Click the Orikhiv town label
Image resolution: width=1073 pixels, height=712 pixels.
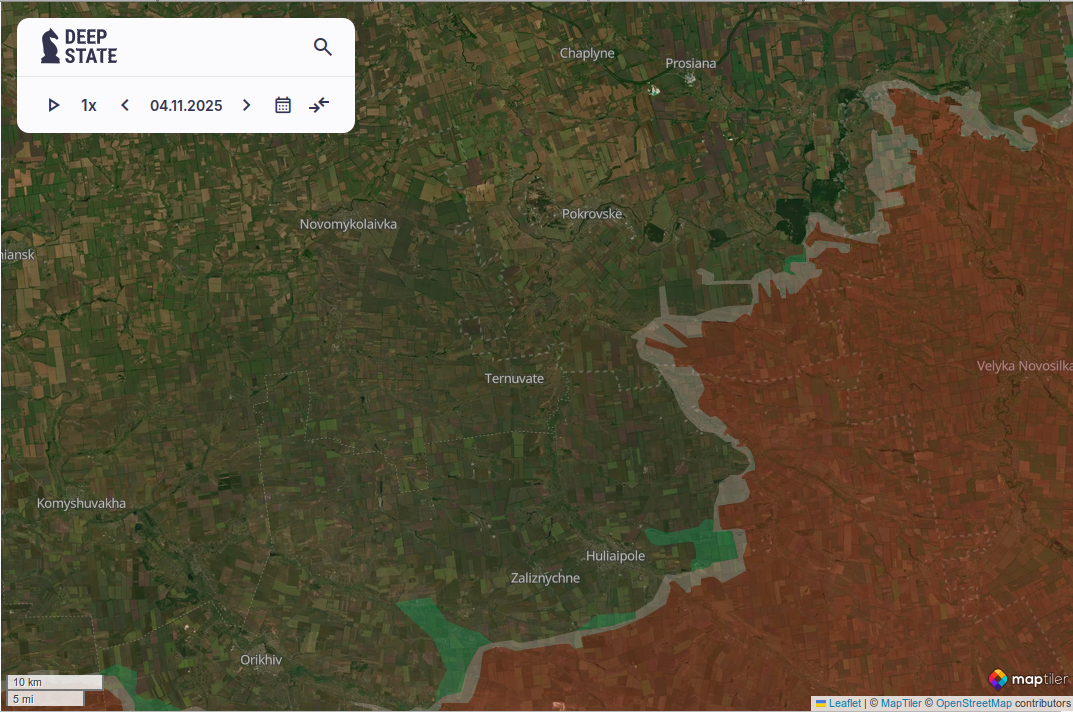[261, 660]
